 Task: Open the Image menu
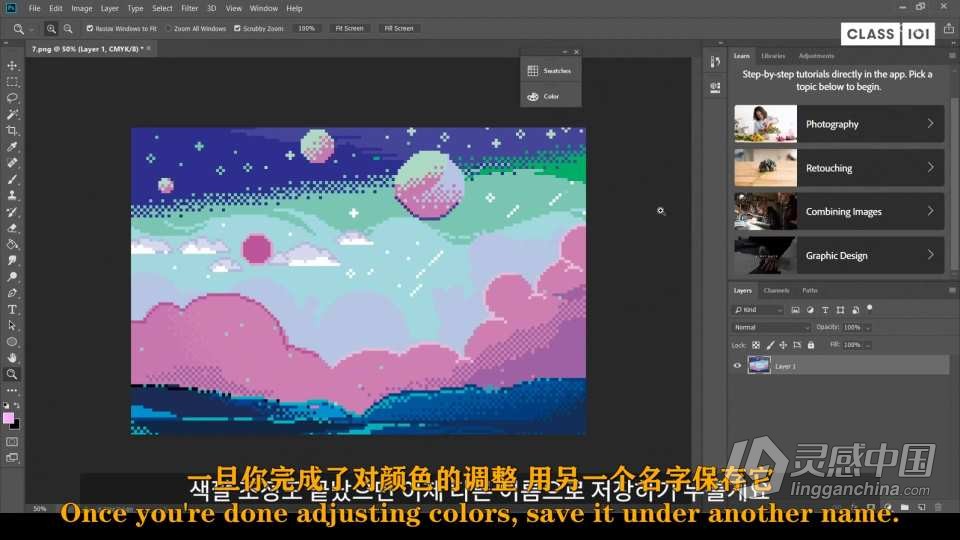81,9
